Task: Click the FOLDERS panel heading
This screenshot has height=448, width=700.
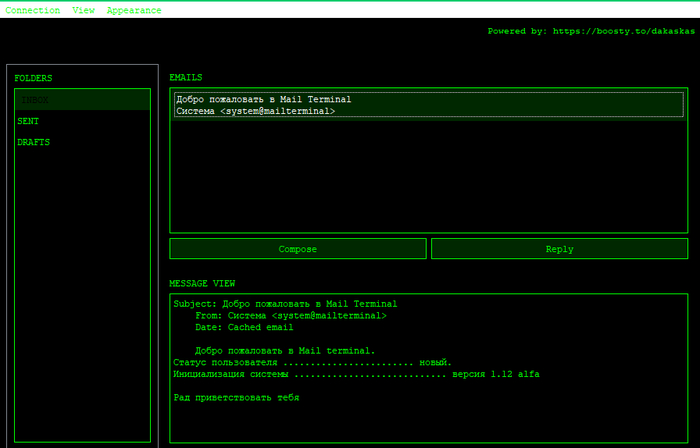Action: tap(33, 78)
